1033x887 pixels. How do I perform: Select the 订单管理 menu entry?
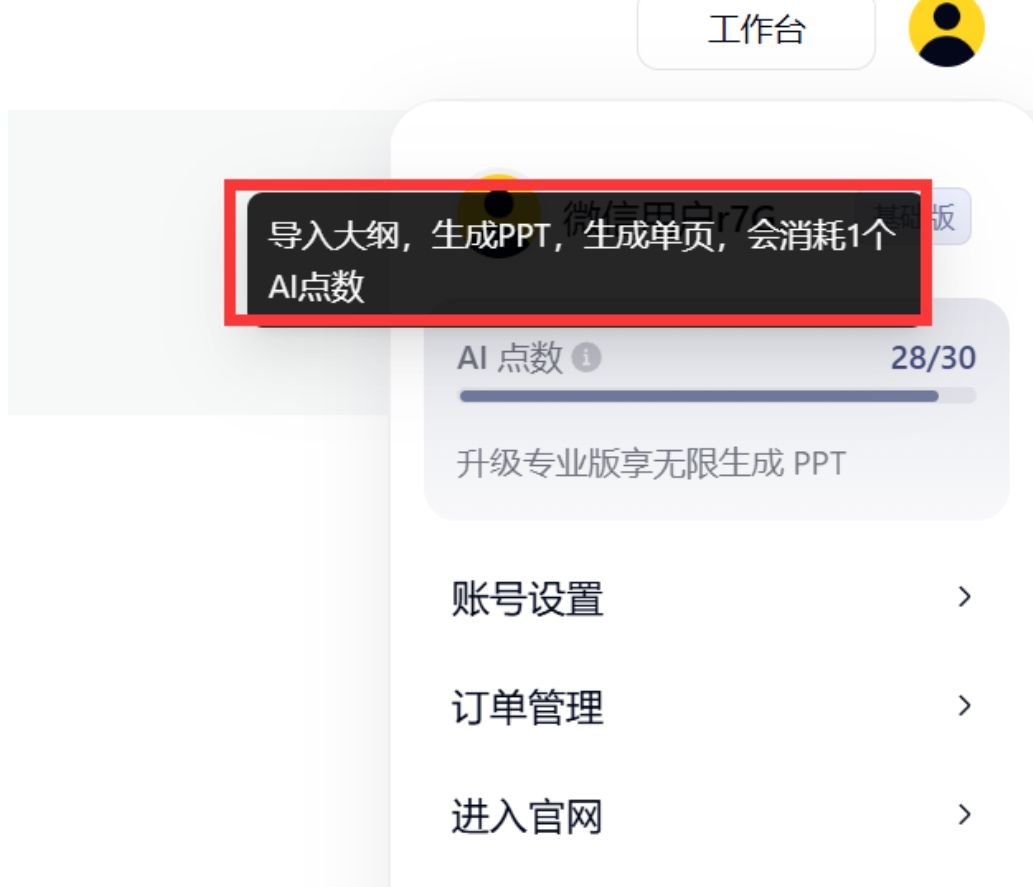tap(712, 706)
